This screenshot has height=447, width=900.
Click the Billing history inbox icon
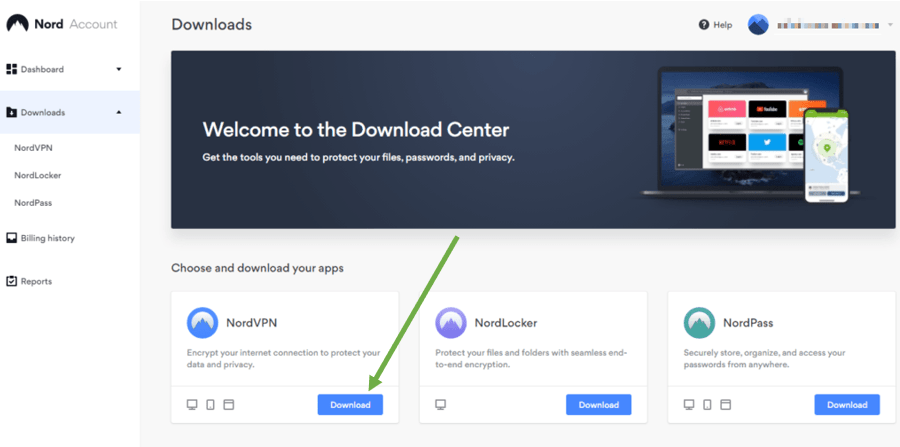11,238
